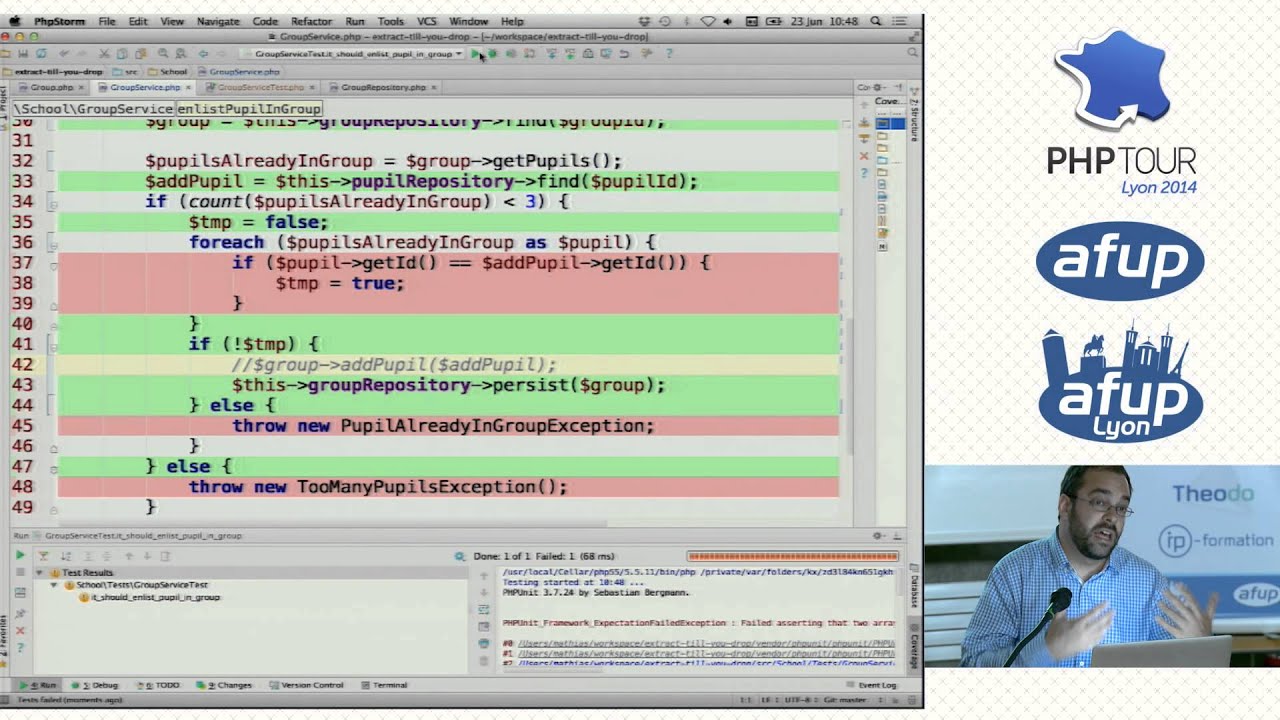
Task: Click the UTF-8 encoding status widget
Action: [800, 700]
